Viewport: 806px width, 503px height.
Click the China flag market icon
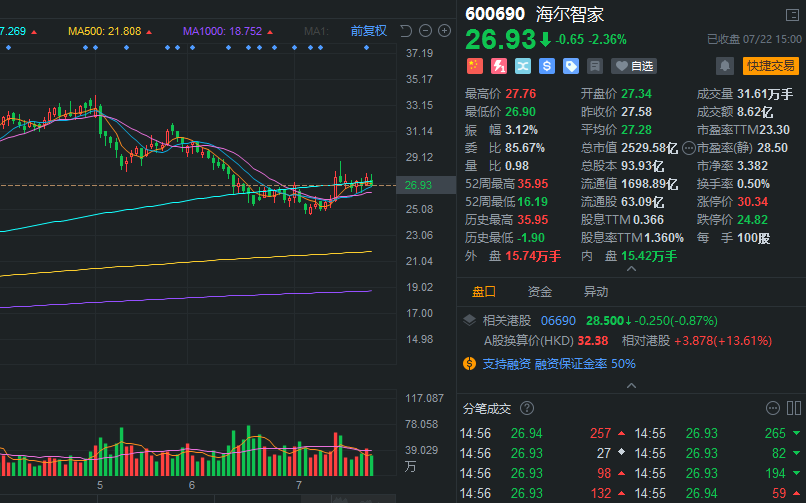click(474, 66)
